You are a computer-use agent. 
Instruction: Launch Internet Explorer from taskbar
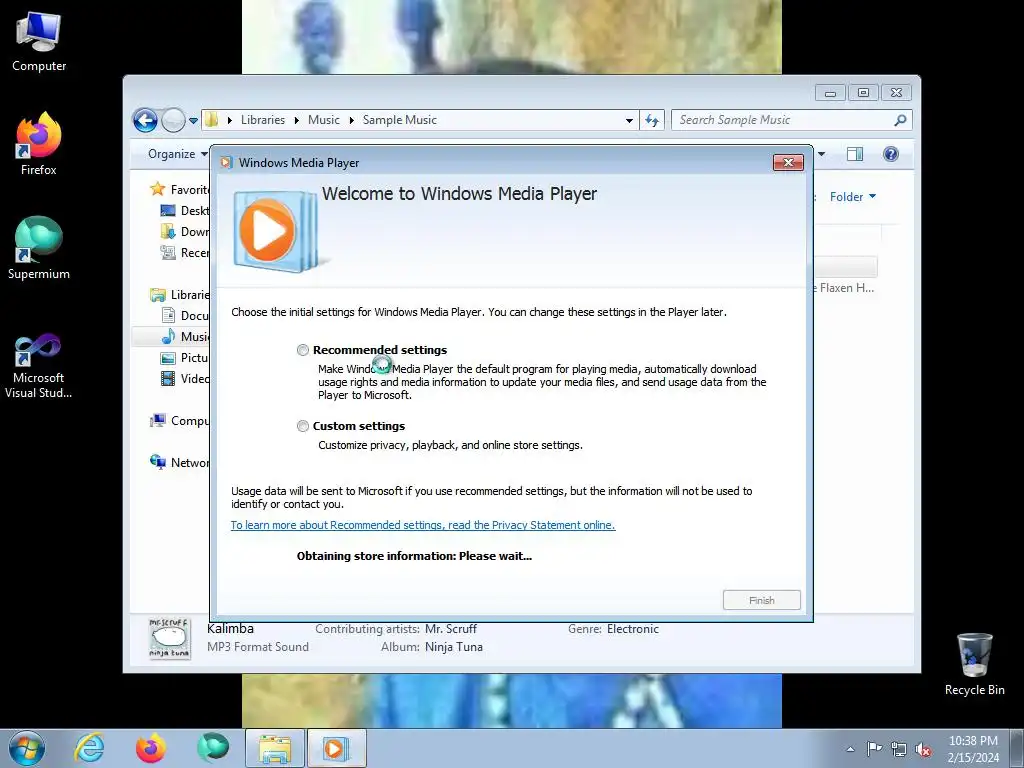89,748
